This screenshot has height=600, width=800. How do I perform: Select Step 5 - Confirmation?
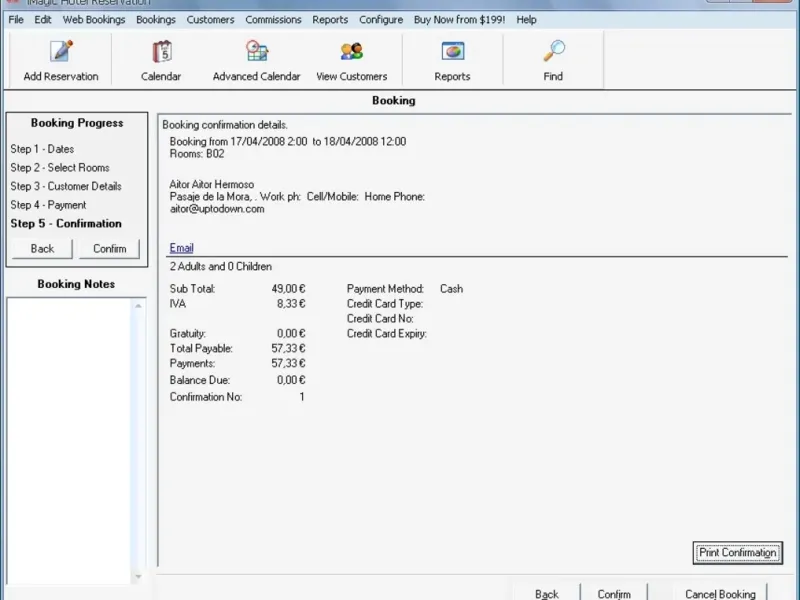point(66,223)
